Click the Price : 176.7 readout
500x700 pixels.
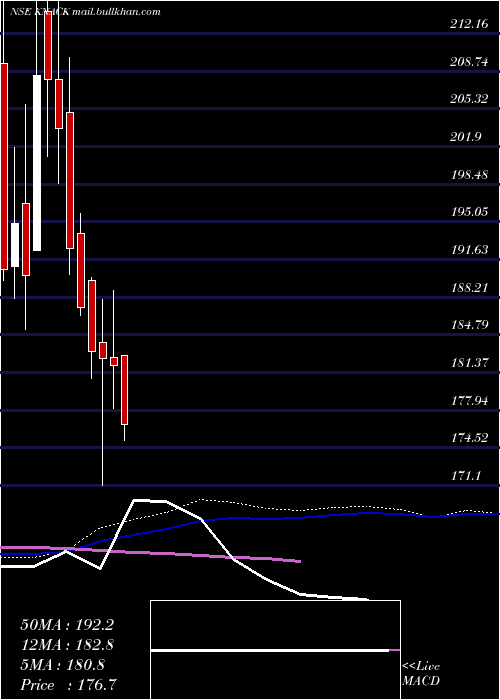point(69,685)
